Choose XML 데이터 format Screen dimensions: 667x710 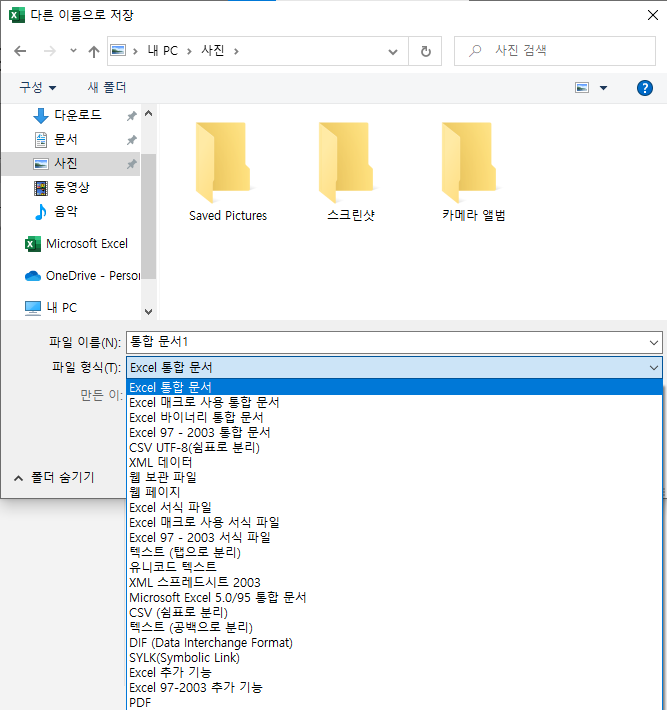click(394, 462)
